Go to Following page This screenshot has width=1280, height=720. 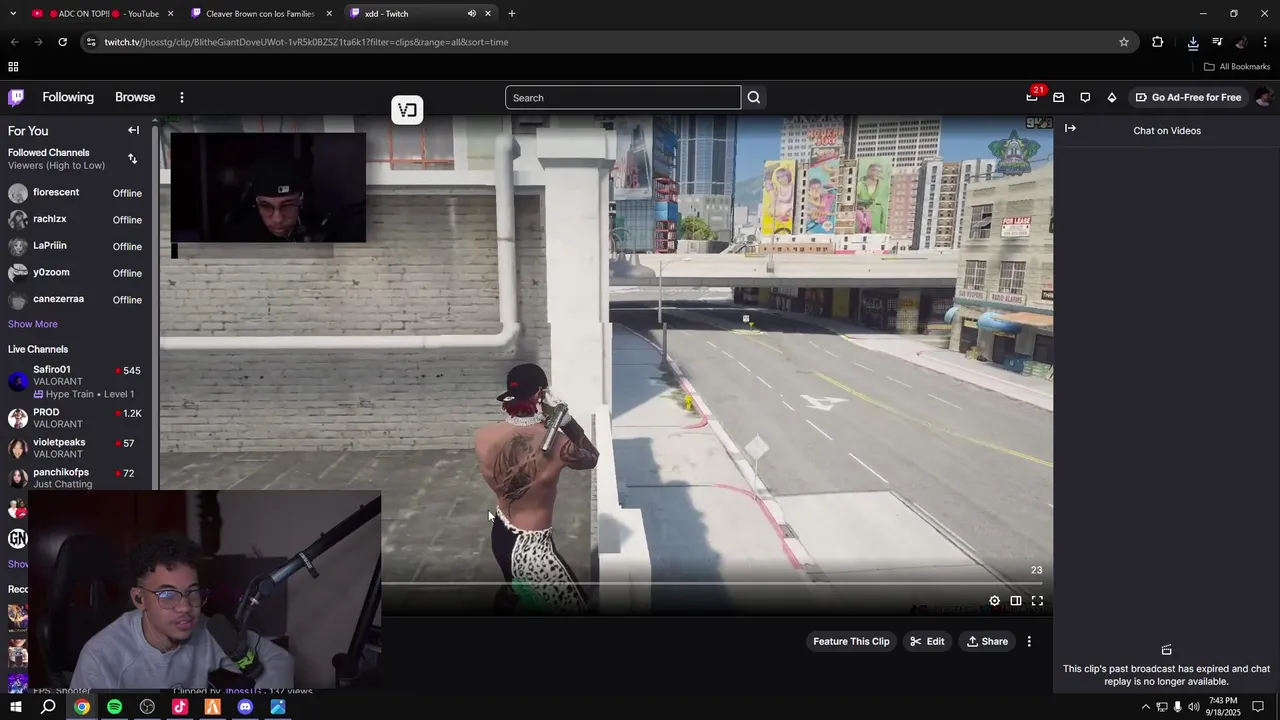click(68, 97)
